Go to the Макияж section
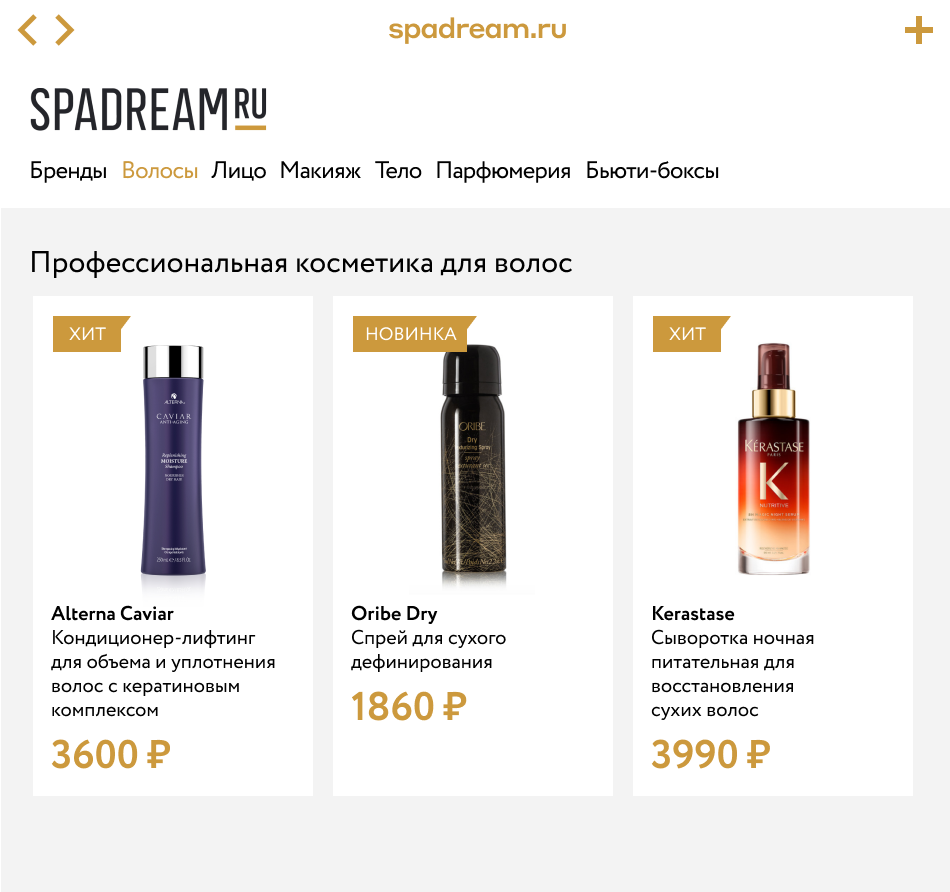This screenshot has height=892, width=950. (x=321, y=171)
